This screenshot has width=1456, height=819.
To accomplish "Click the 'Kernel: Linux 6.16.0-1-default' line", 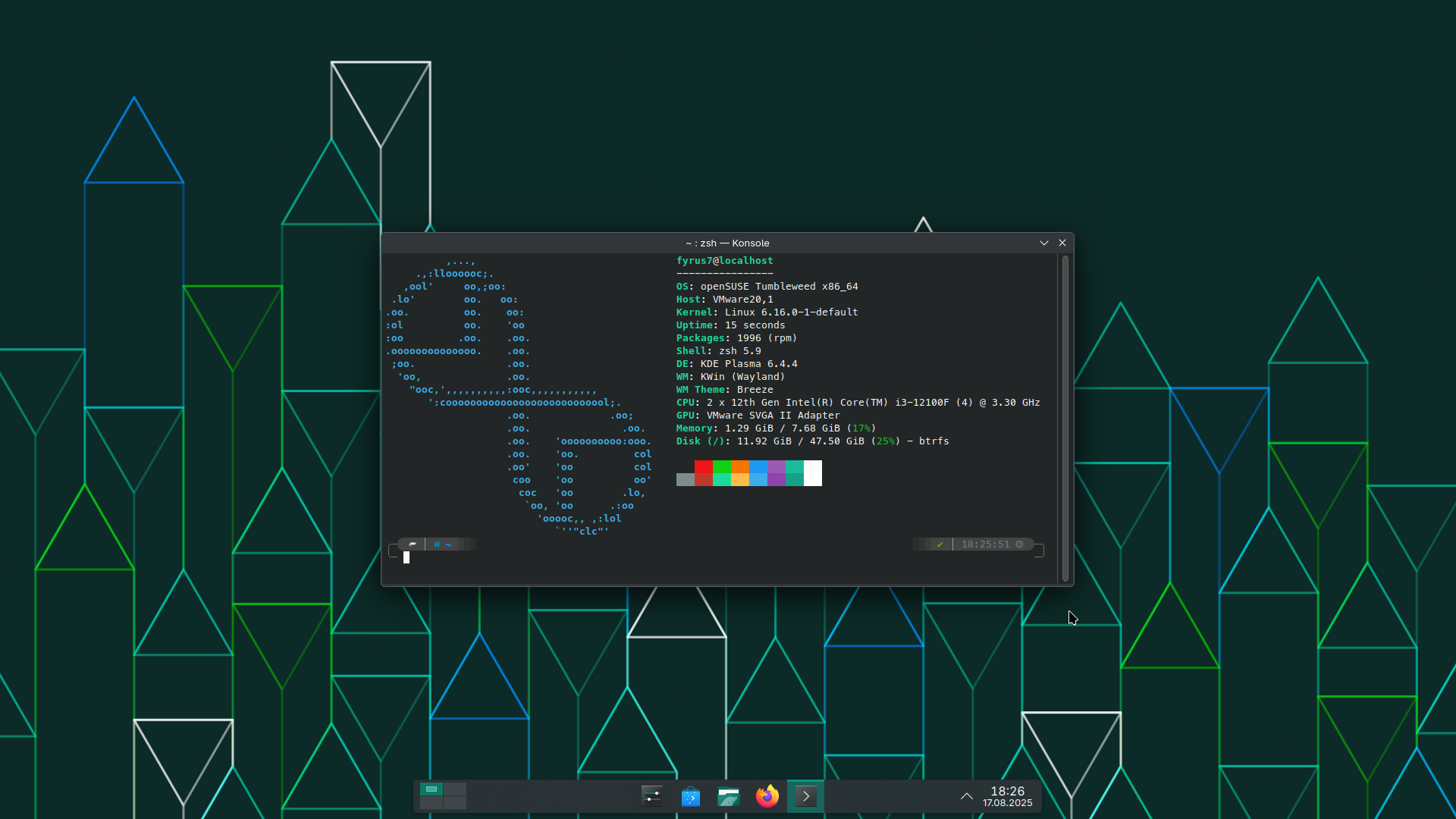I will [767, 312].
